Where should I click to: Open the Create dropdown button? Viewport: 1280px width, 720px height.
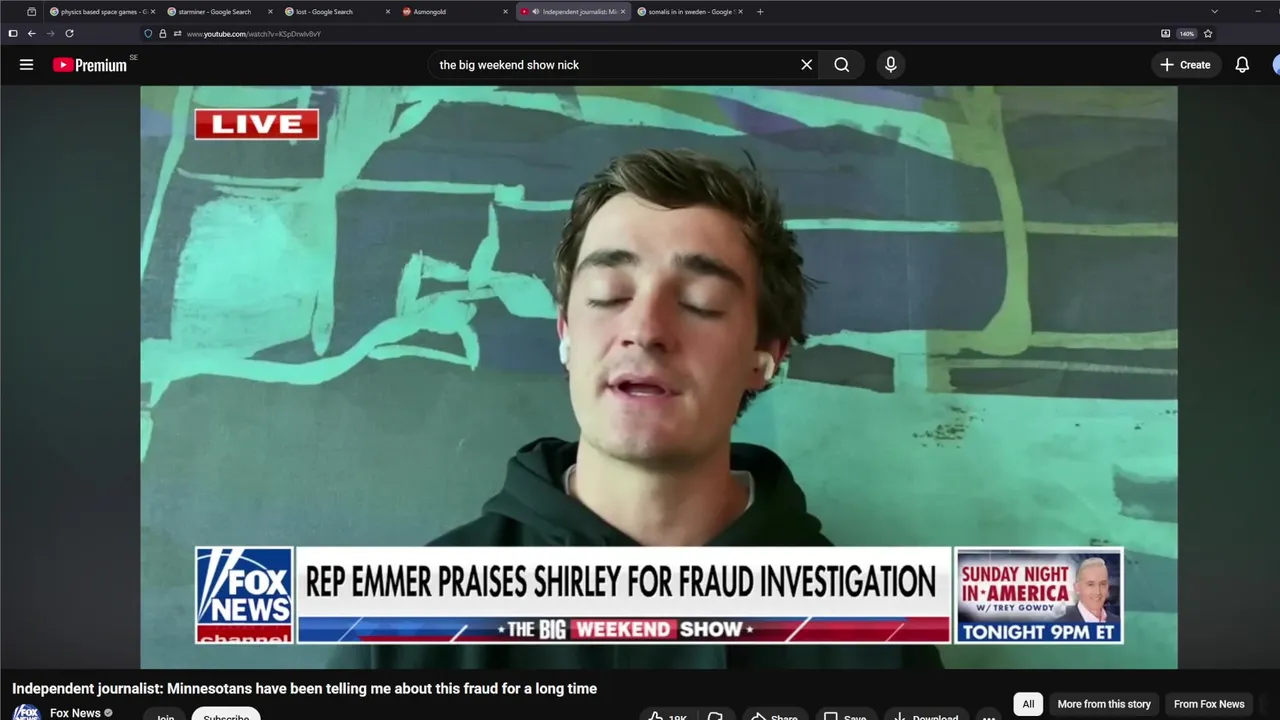pos(1185,65)
